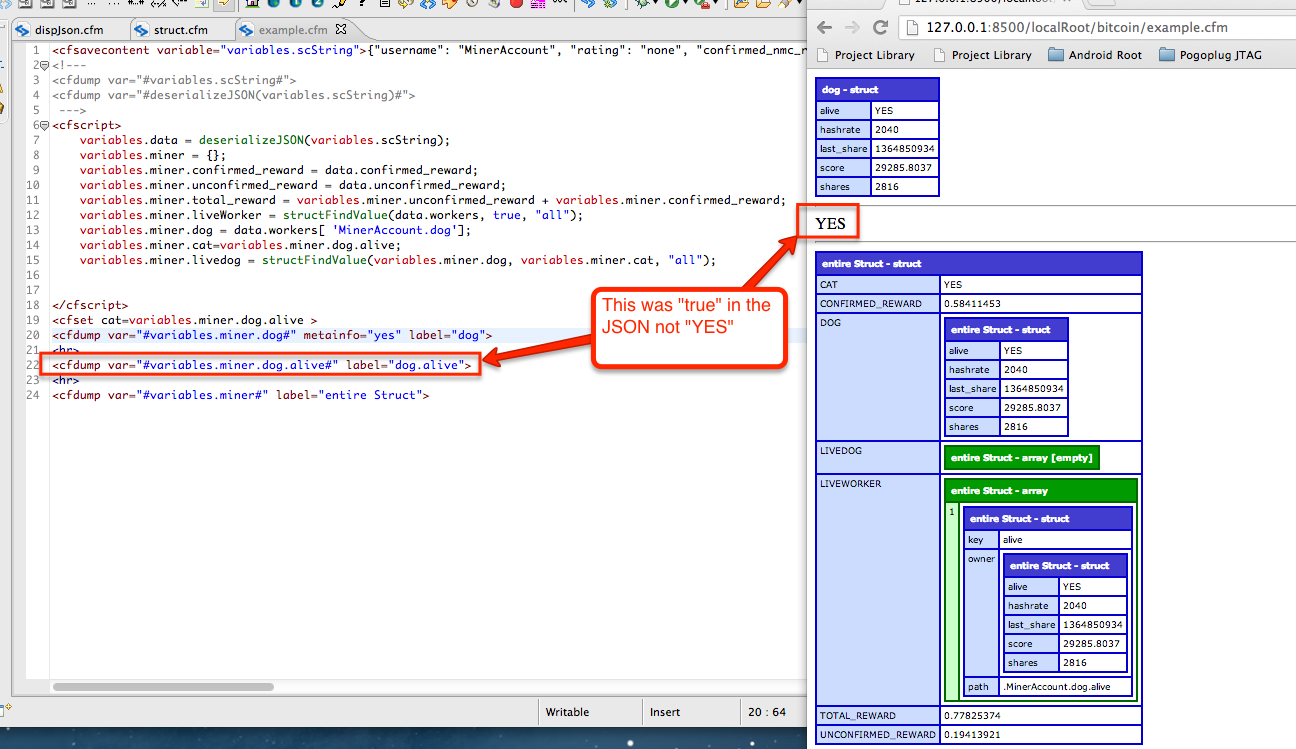Click the editor horizontal scrollbar thumb
Screen dimensions: 1296x749
pyautogui.click(x=163, y=687)
